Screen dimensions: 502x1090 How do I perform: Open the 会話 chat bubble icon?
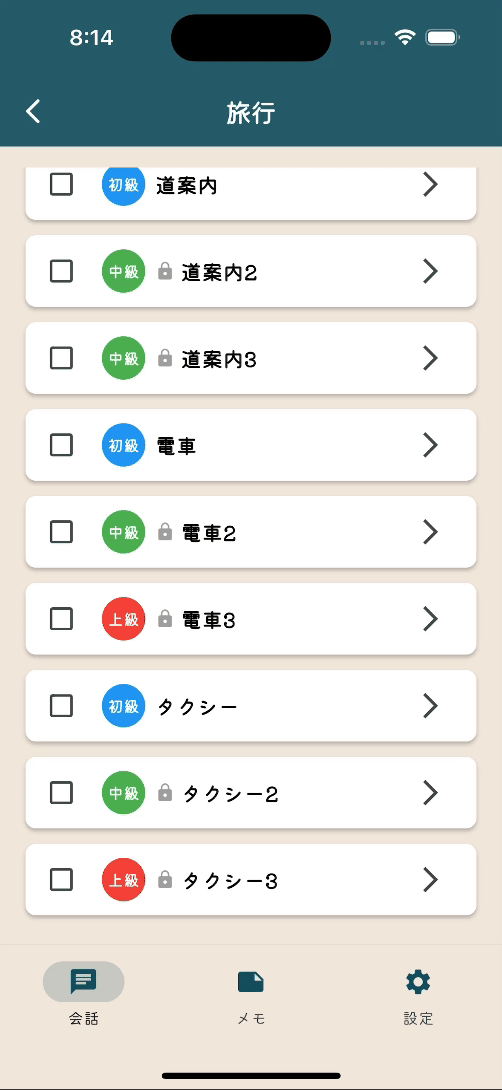click(83, 982)
